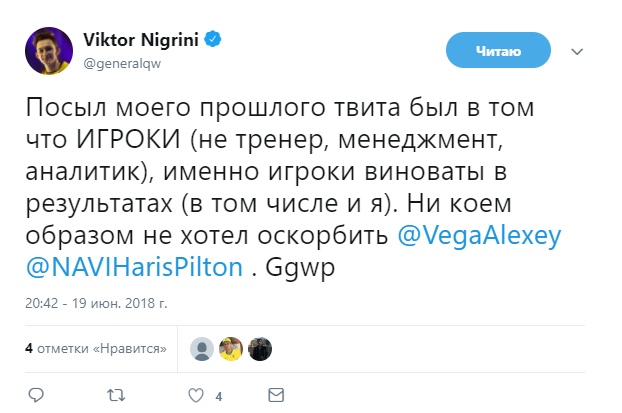
Task: Like the tweet with the heart icon
Action: click(197, 394)
